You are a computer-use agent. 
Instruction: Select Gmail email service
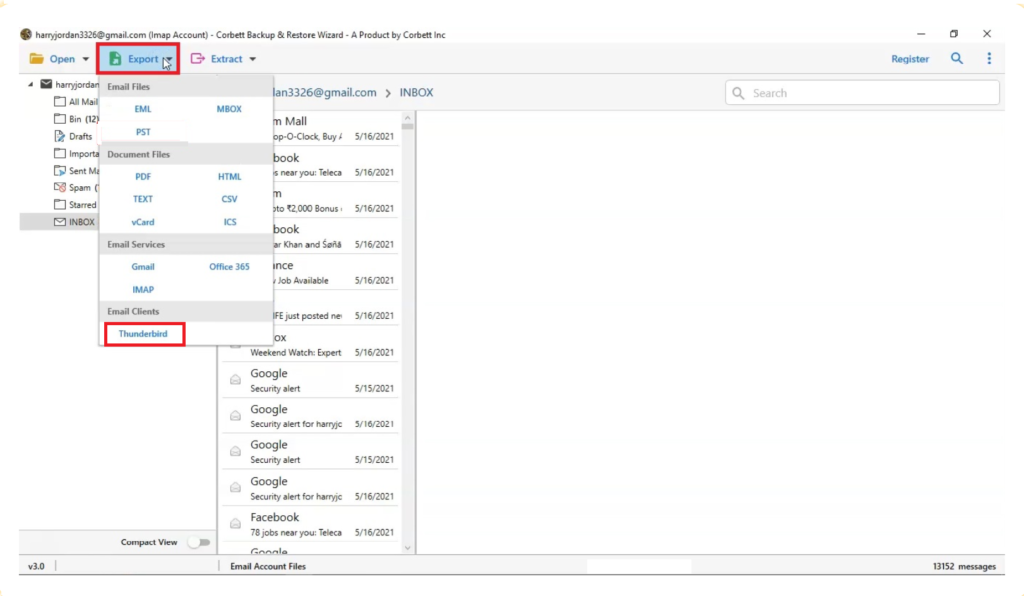pos(143,266)
